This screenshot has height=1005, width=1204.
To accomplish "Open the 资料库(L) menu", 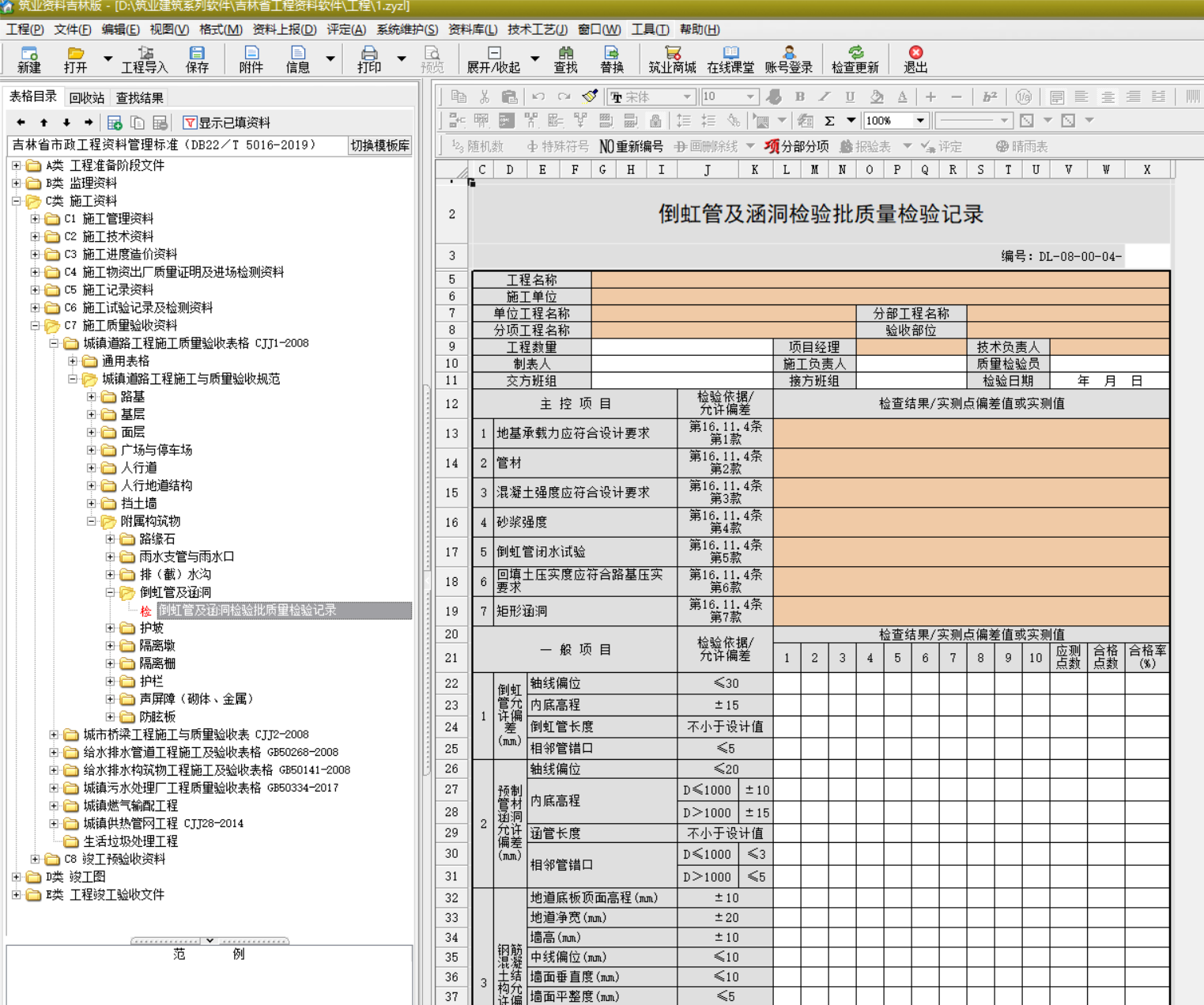I will click(x=473, y=29).
